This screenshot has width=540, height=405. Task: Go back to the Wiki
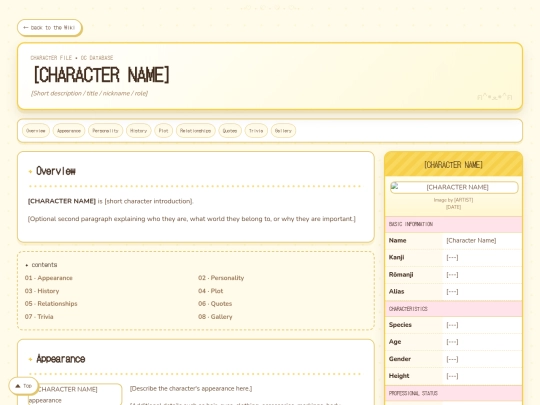[x=50, y=28]
